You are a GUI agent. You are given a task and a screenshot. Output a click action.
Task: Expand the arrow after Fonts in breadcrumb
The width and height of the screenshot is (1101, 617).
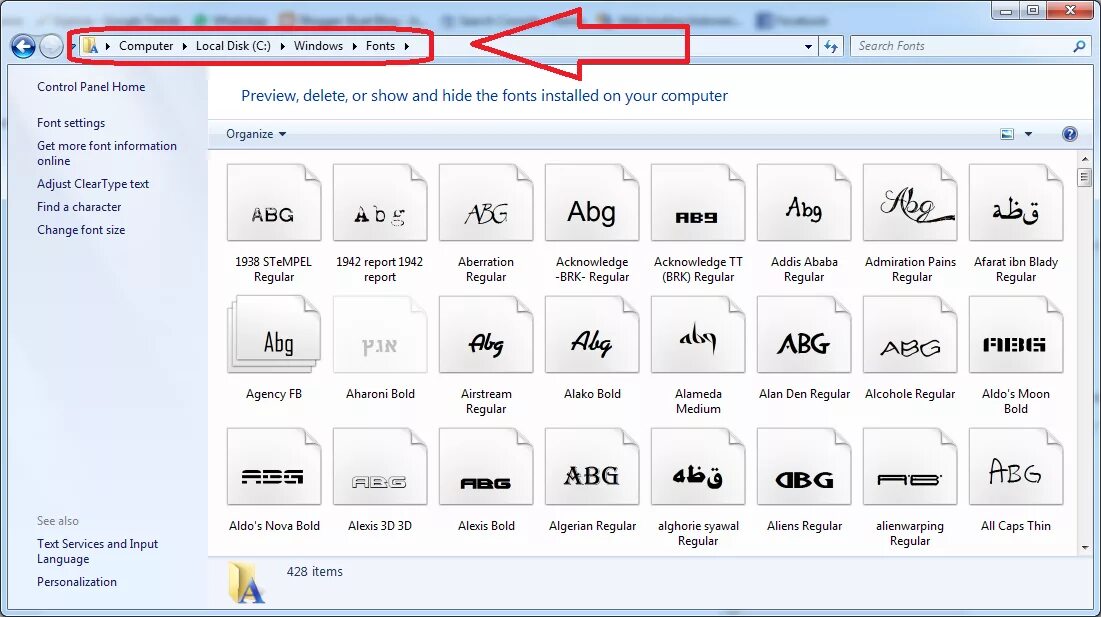coord(407,46)
